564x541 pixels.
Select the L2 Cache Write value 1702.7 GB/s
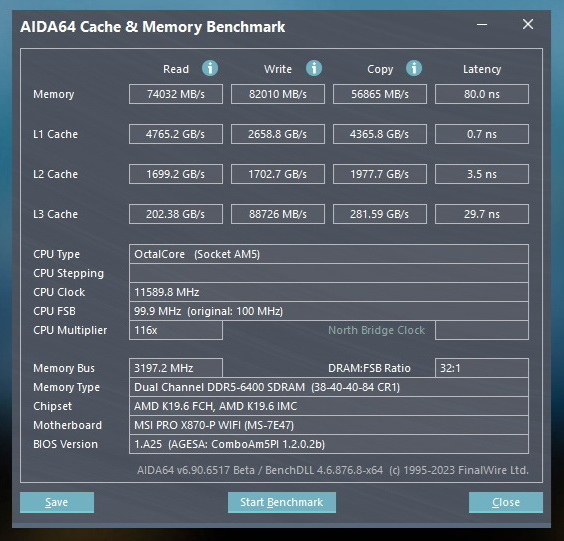(278, 174)
